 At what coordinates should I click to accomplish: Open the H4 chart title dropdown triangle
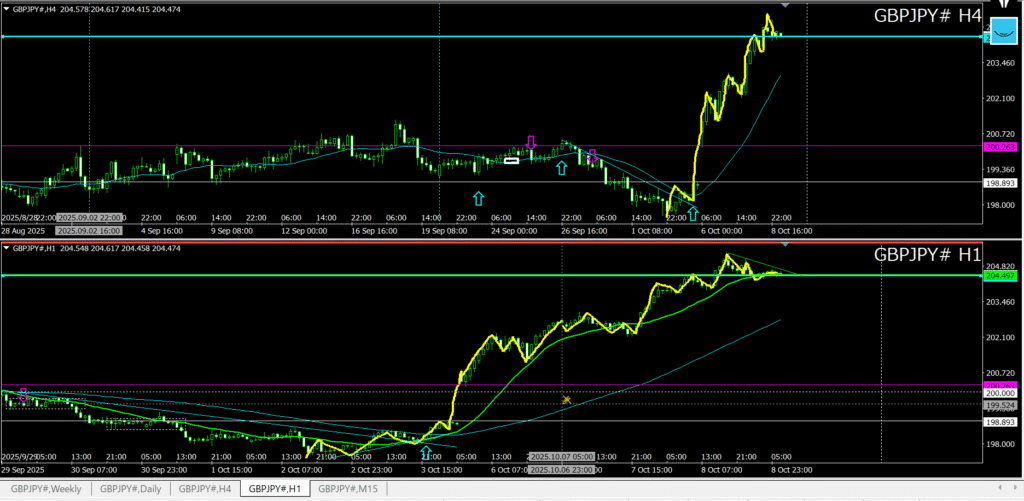click(6, 7)
